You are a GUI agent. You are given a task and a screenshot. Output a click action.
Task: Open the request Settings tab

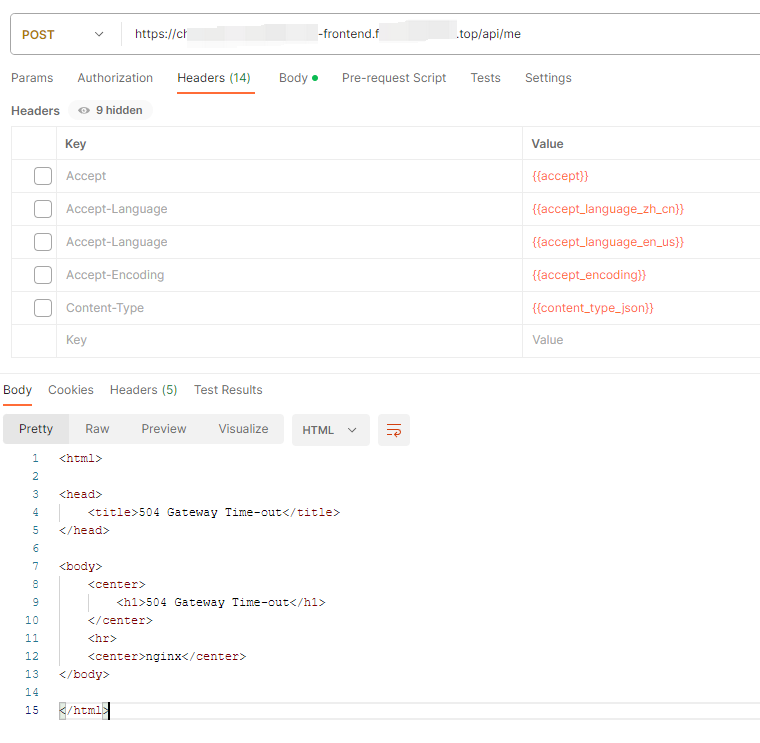point(548,78)
